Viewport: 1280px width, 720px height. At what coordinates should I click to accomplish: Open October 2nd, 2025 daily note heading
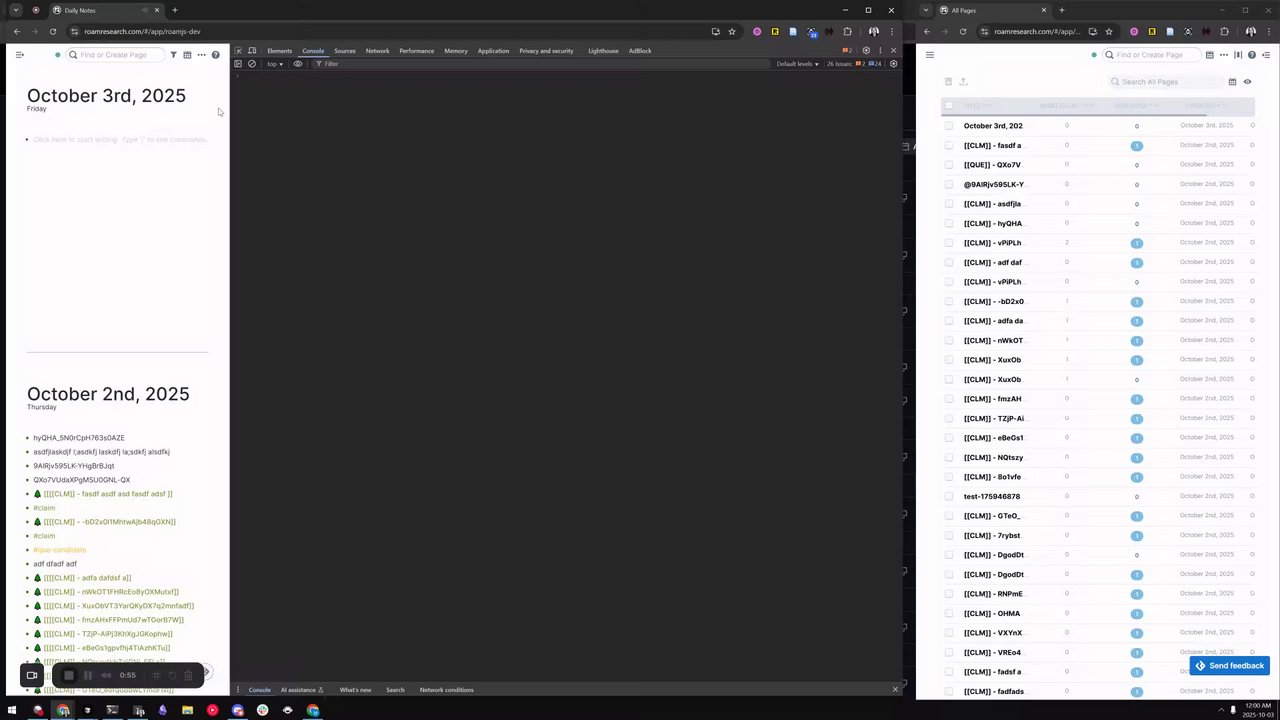108,394
